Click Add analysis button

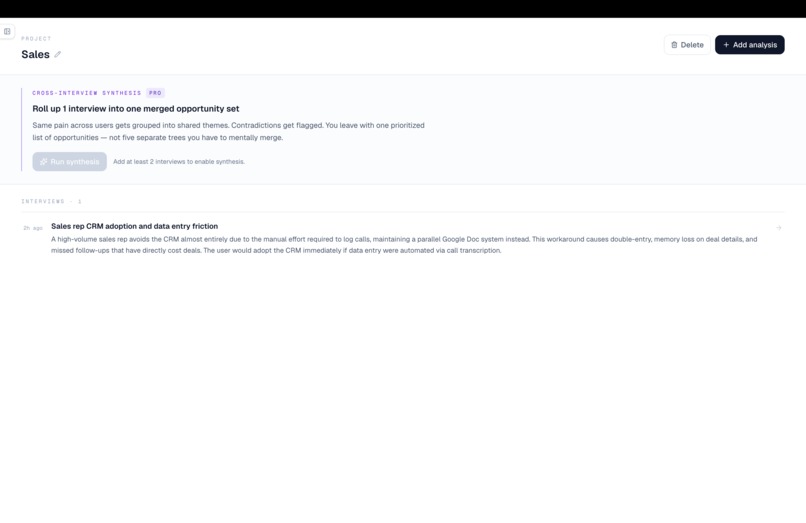[x=749, y=45]
